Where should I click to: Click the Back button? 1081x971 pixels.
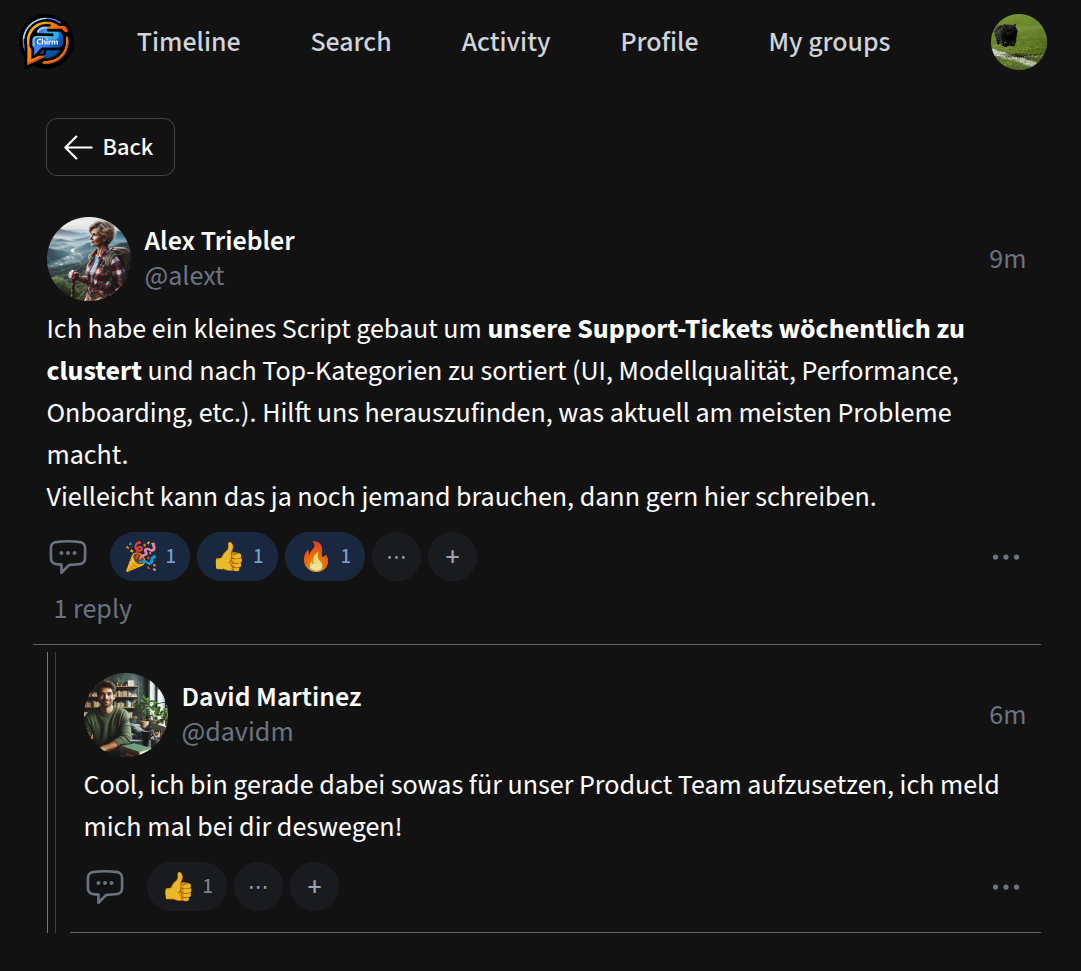(x=110, y=147)
